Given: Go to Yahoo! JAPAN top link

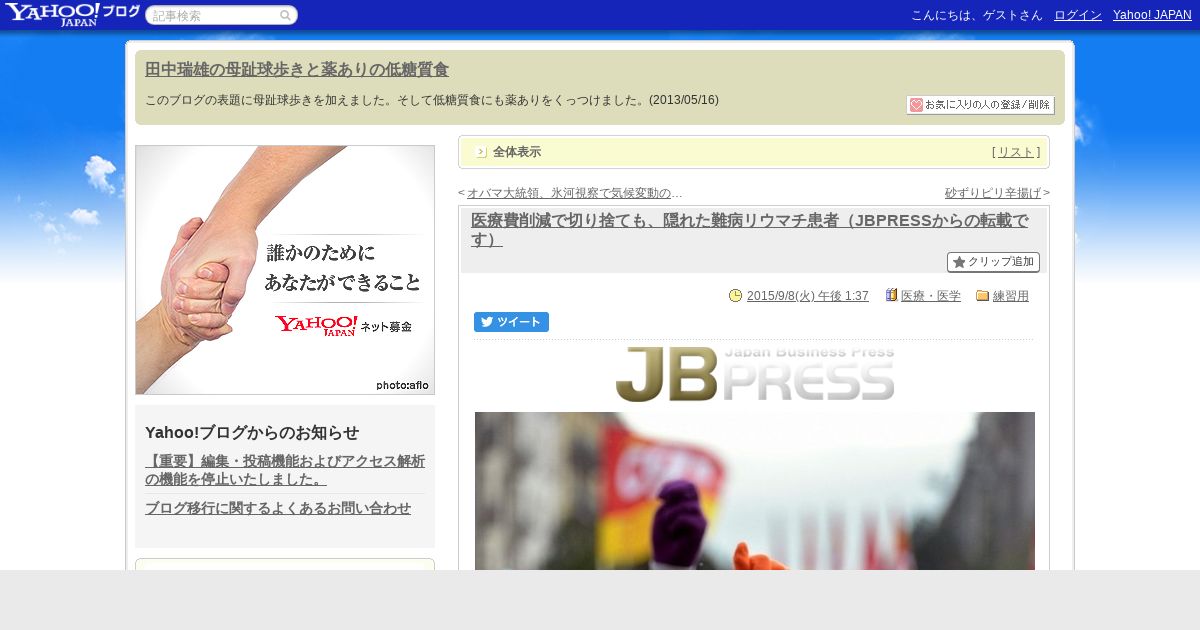Looking at the screenshot, I should tap(1152, 15).
